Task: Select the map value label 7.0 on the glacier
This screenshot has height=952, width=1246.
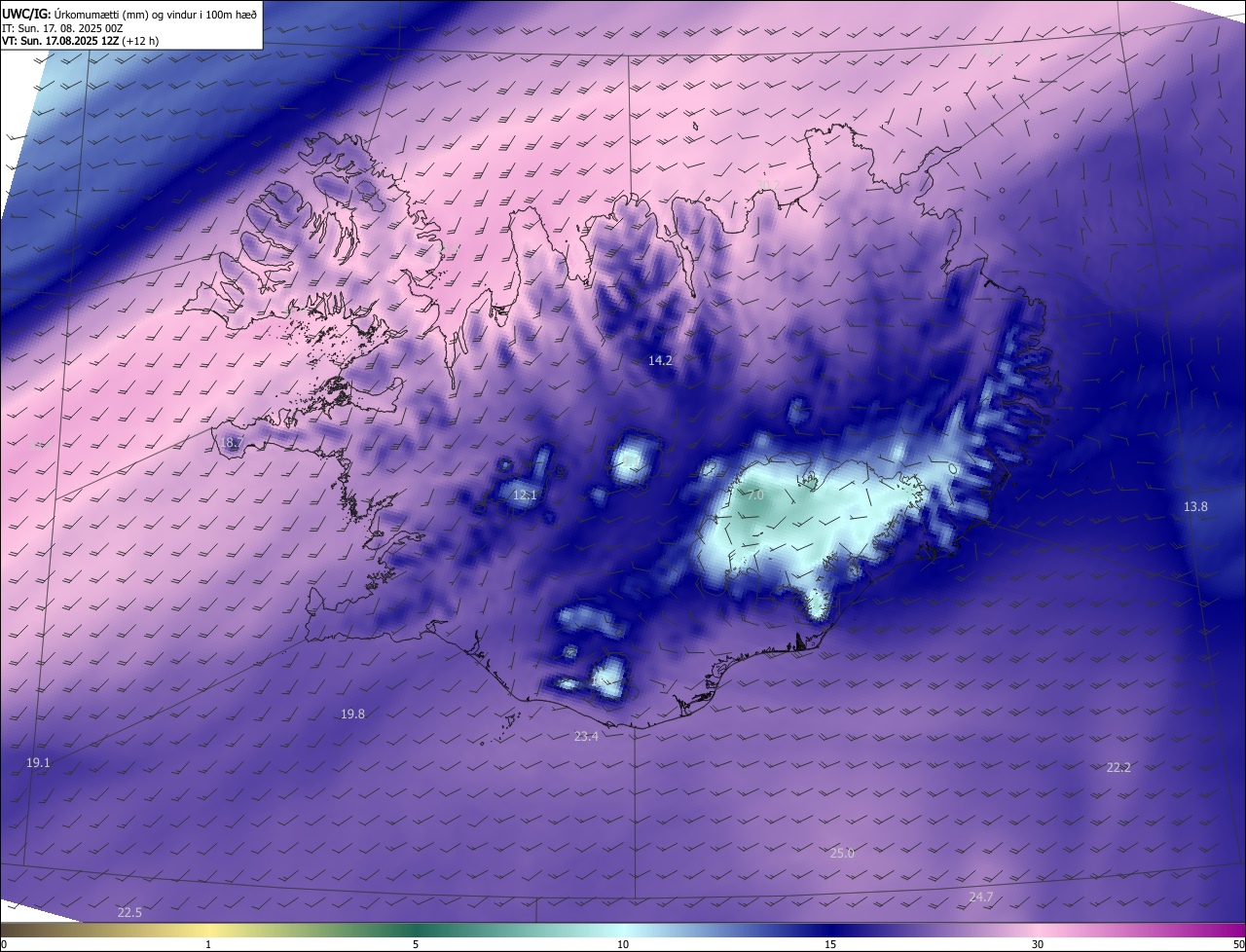Action: [x=755, y=495]
